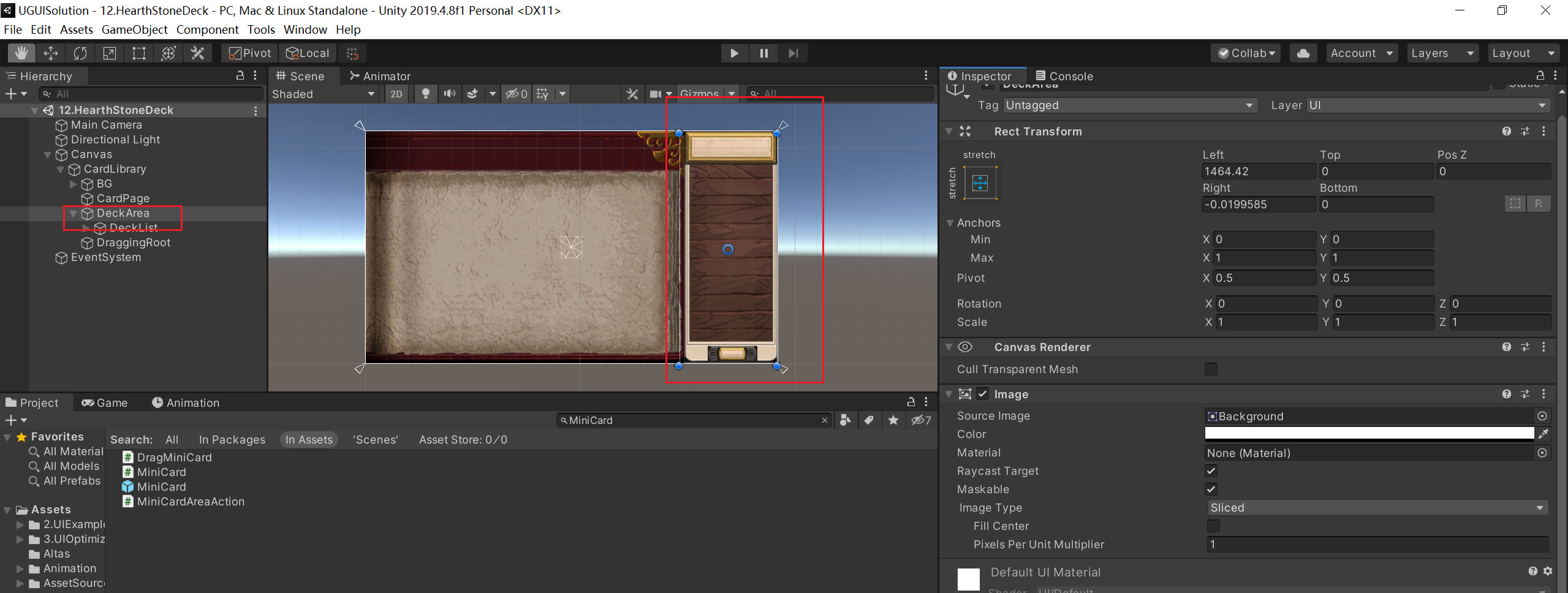Toggle grid snapping icon in toolbar

coord(352,53)
